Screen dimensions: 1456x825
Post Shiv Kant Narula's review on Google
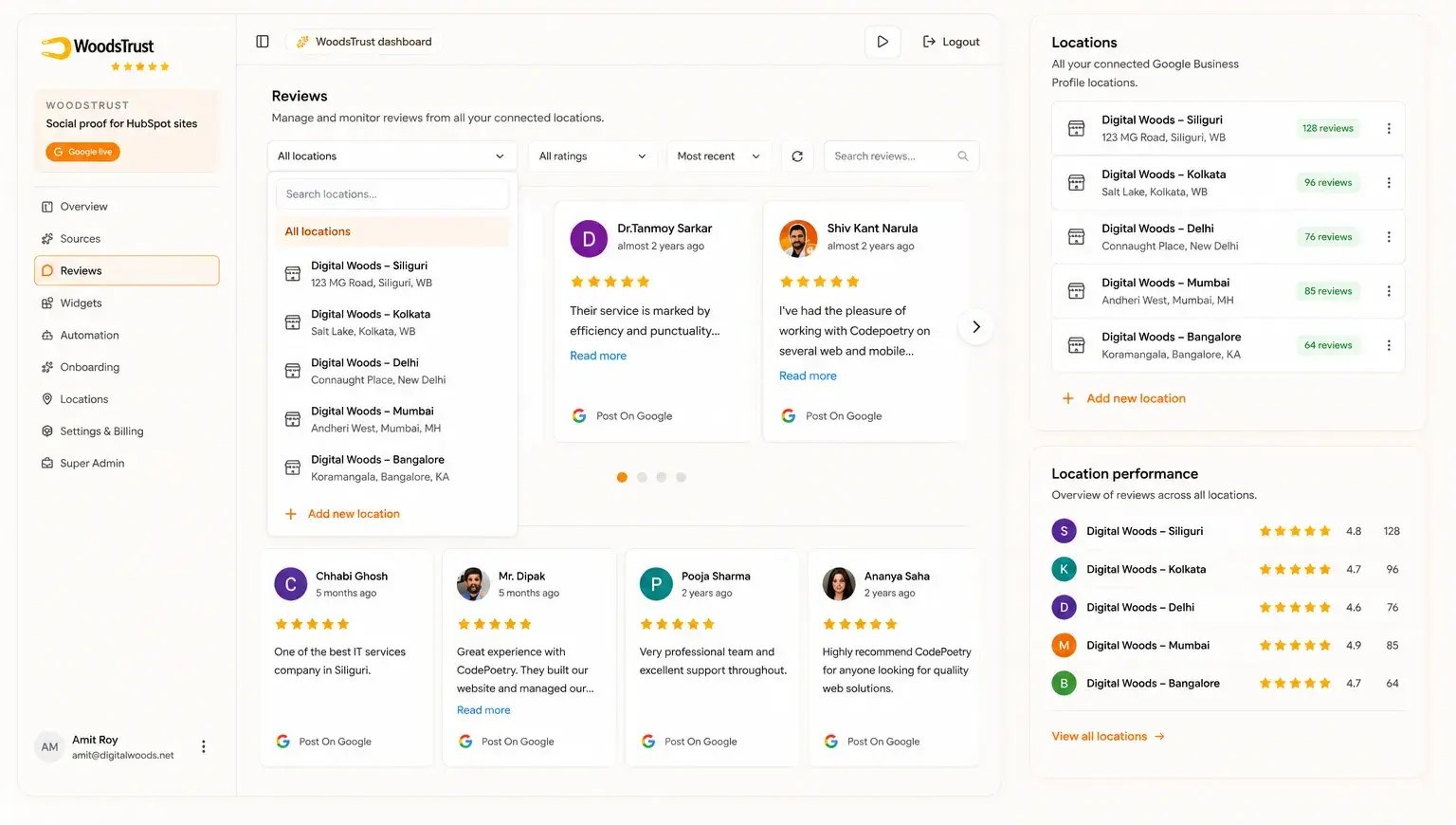click(831, 416)
